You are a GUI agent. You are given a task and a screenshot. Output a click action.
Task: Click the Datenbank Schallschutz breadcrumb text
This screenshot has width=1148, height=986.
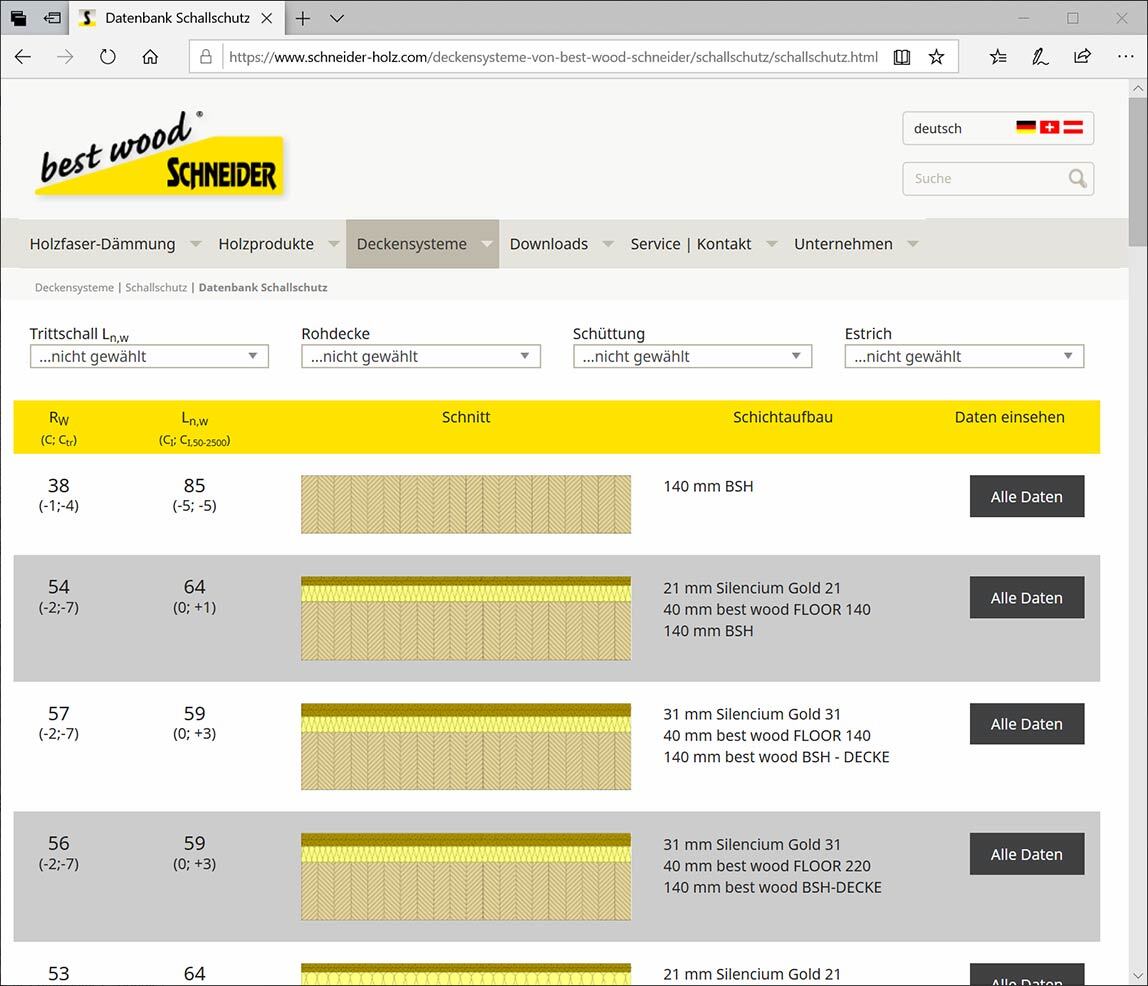coord(263,288)
